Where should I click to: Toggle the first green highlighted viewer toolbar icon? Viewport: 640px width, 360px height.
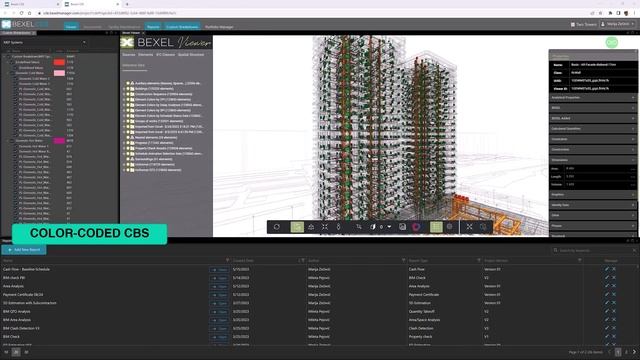coord(297,227)
